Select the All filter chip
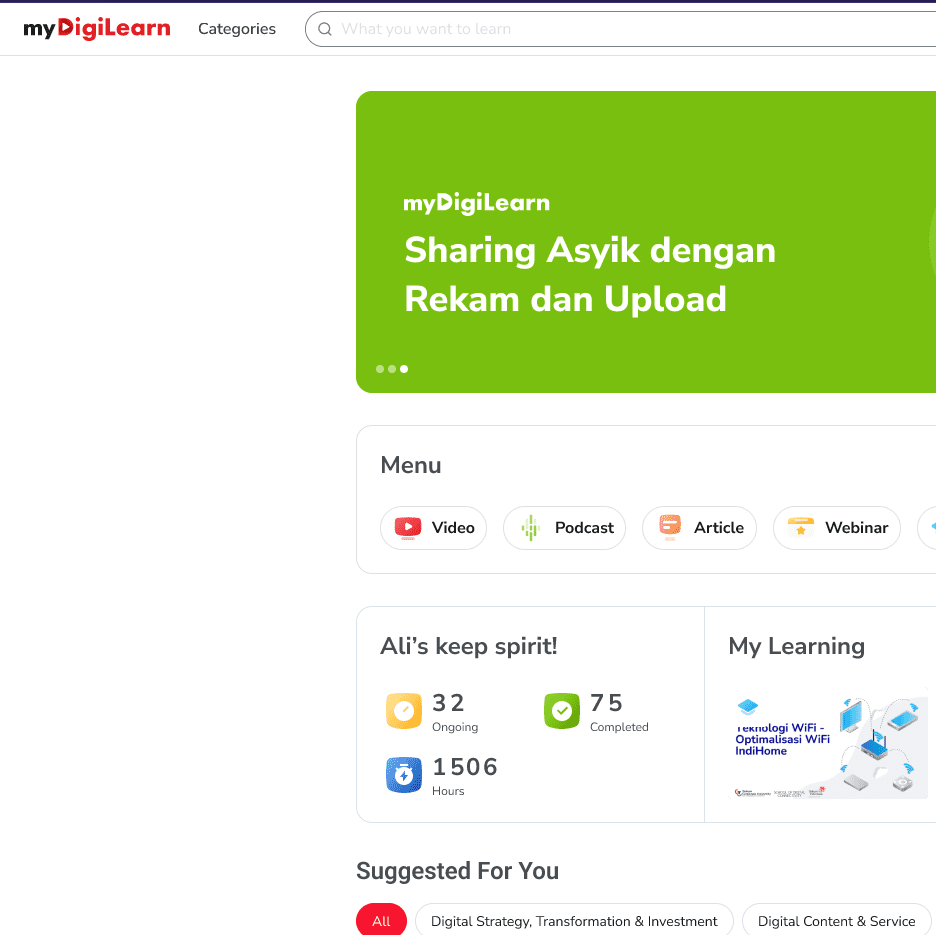This screenshot has height=935, width=936. pos(381,921)
